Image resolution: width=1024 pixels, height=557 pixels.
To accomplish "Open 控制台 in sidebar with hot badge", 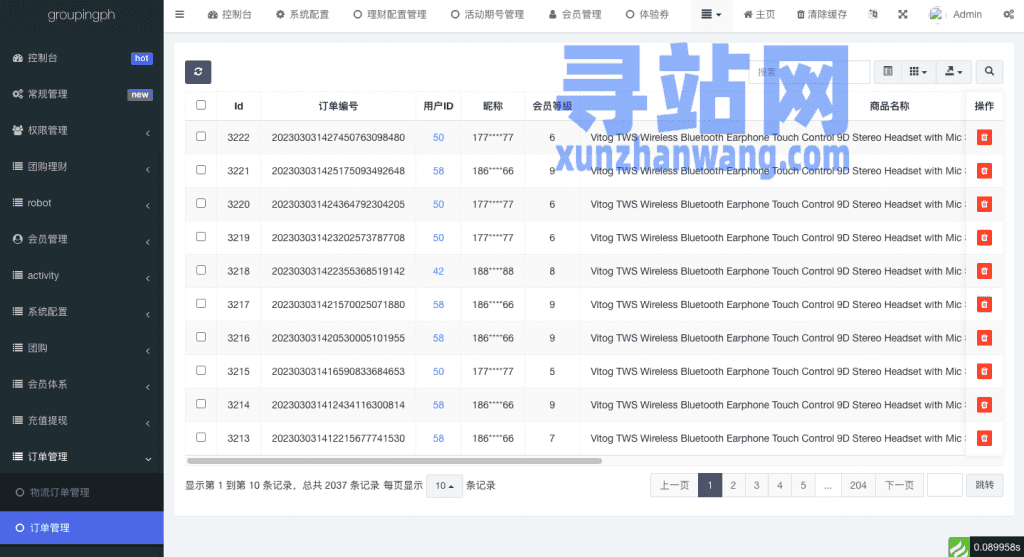I will pos(82,58).
